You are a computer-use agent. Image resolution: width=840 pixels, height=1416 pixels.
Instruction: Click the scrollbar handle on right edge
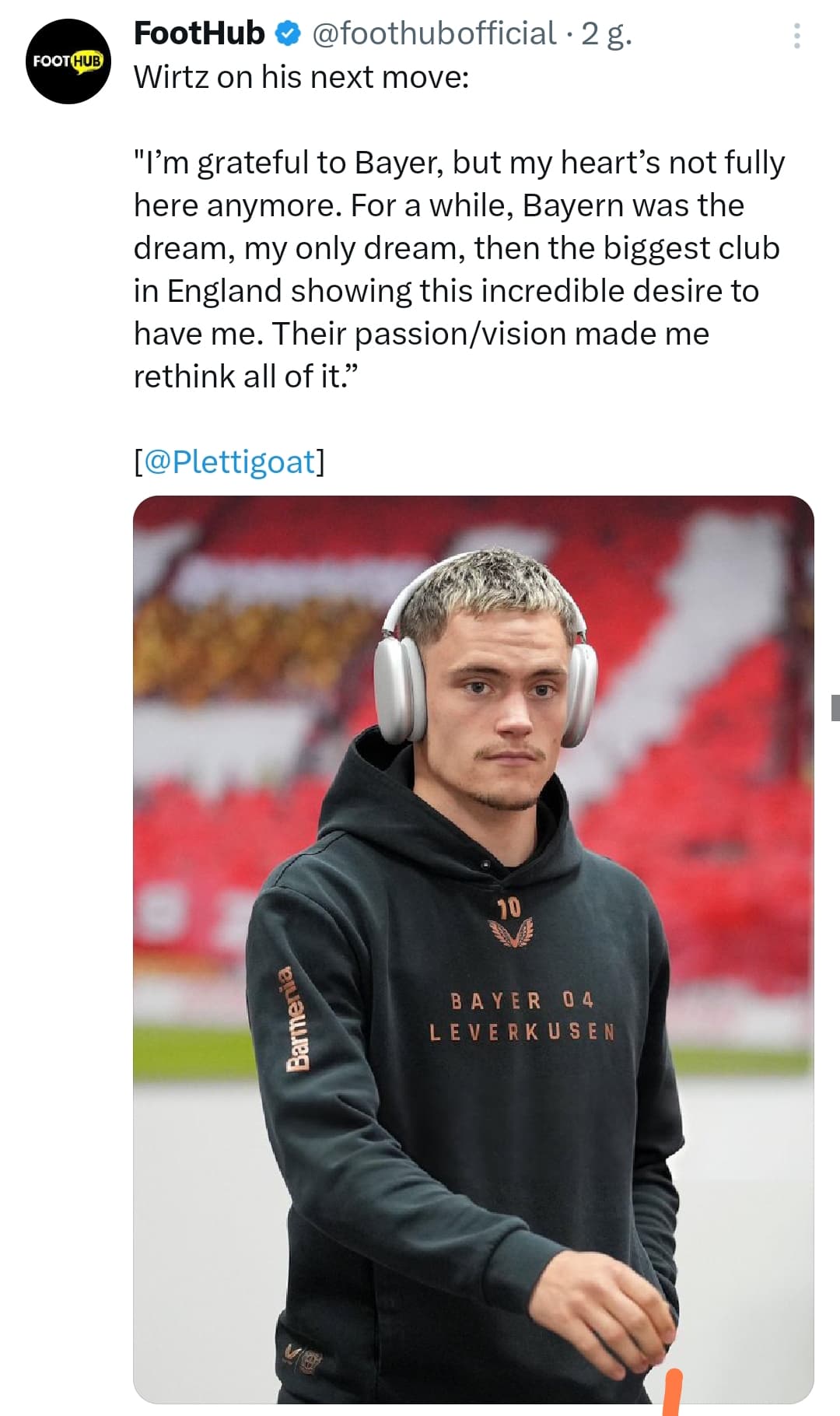[835, 707]
